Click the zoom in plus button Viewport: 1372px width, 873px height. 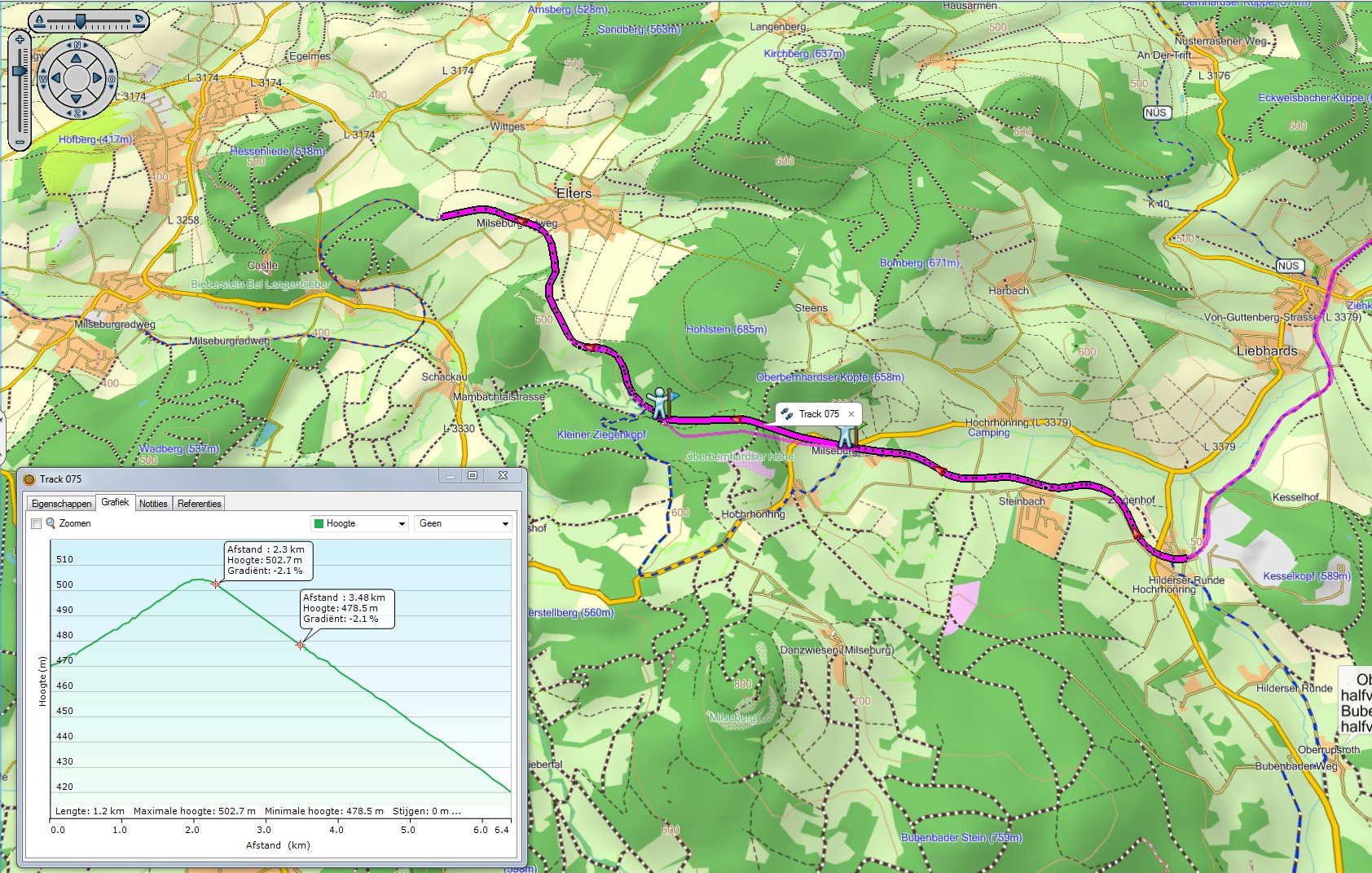20,39
